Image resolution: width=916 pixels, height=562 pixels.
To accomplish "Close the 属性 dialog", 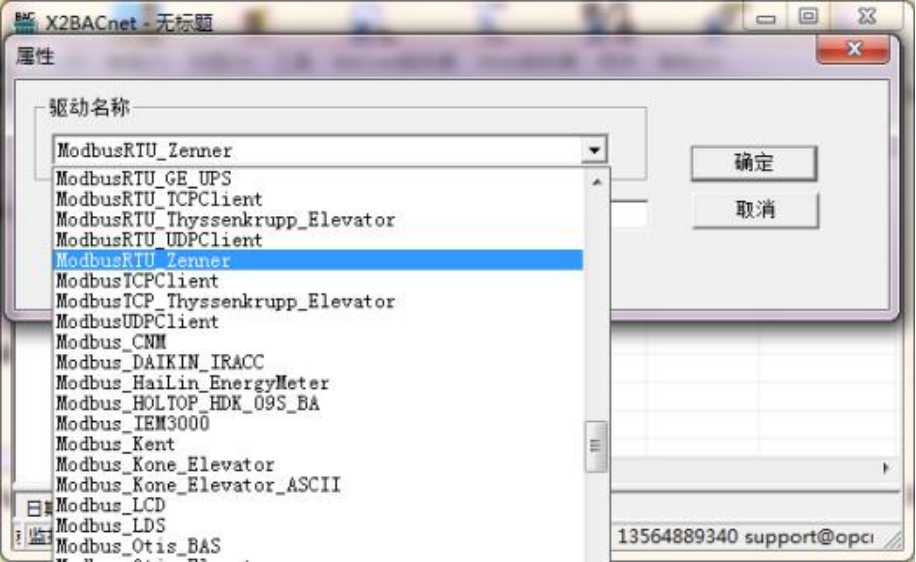I will click(x=853, y=49).
